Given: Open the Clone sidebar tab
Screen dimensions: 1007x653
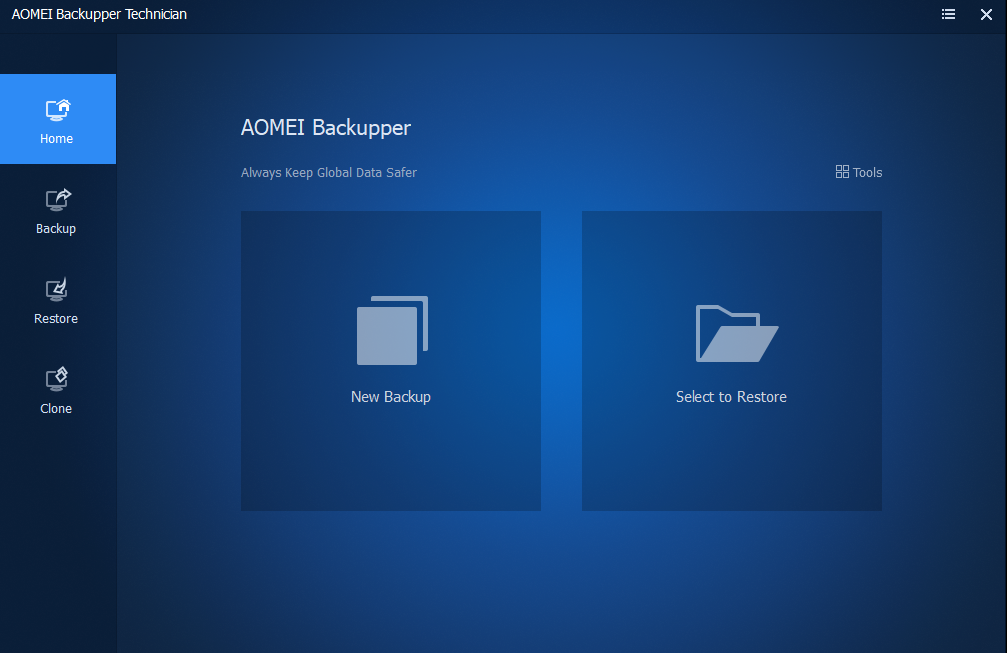Looking at the screenshot, I should [58, 388].
